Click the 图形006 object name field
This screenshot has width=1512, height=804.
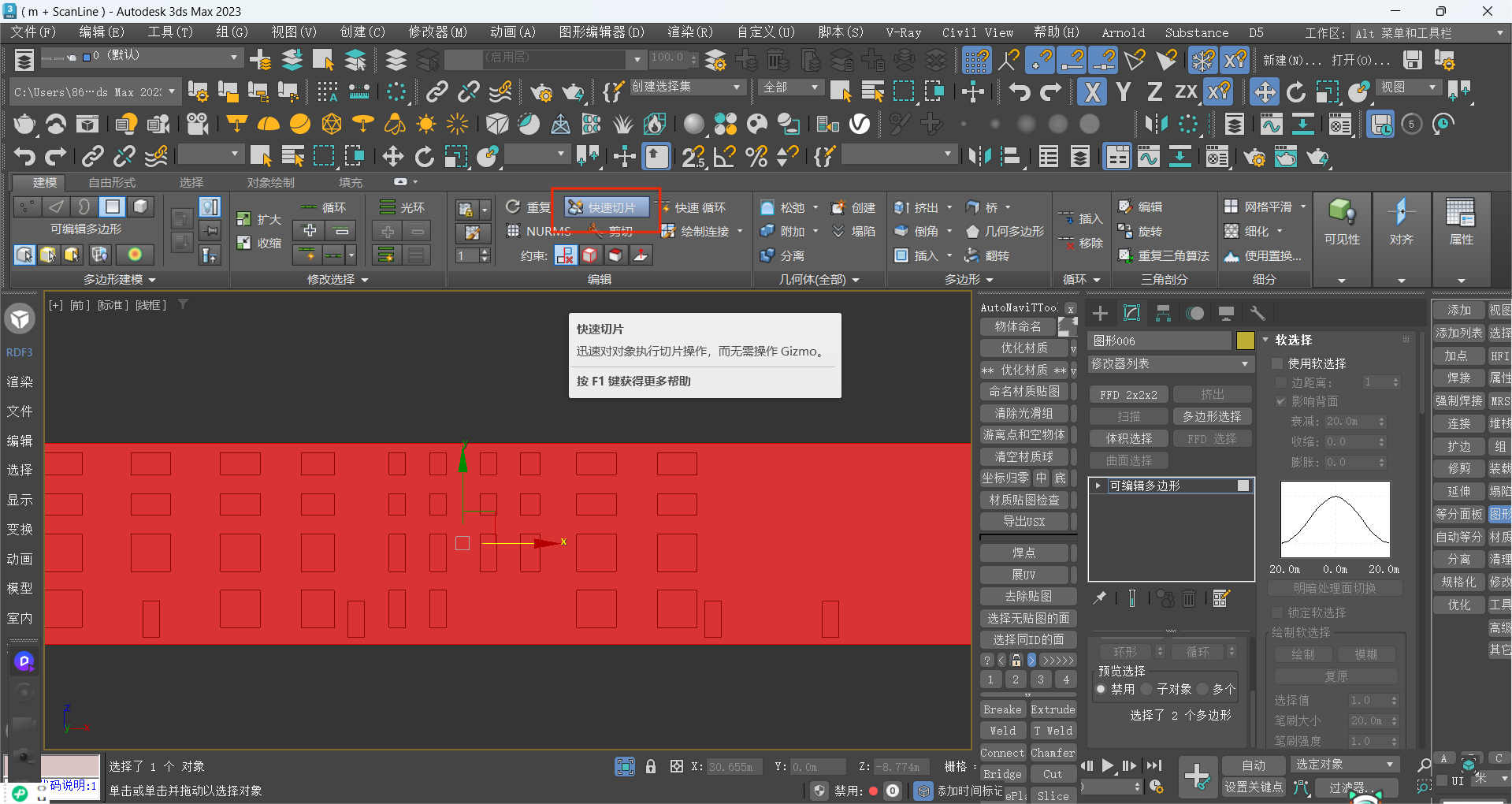tap(1159, 341)
